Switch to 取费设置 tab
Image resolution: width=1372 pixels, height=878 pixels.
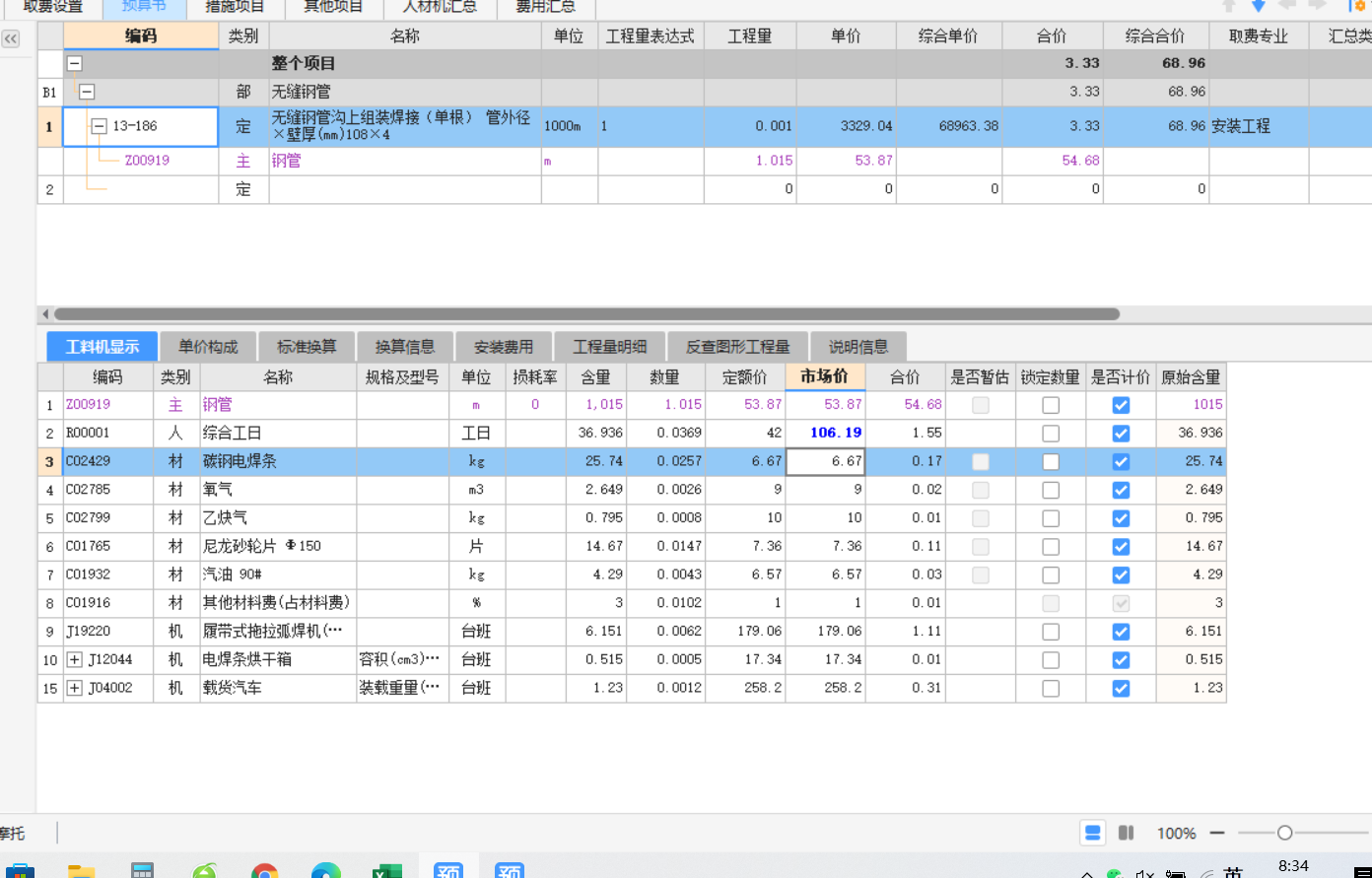click(53, 6)
